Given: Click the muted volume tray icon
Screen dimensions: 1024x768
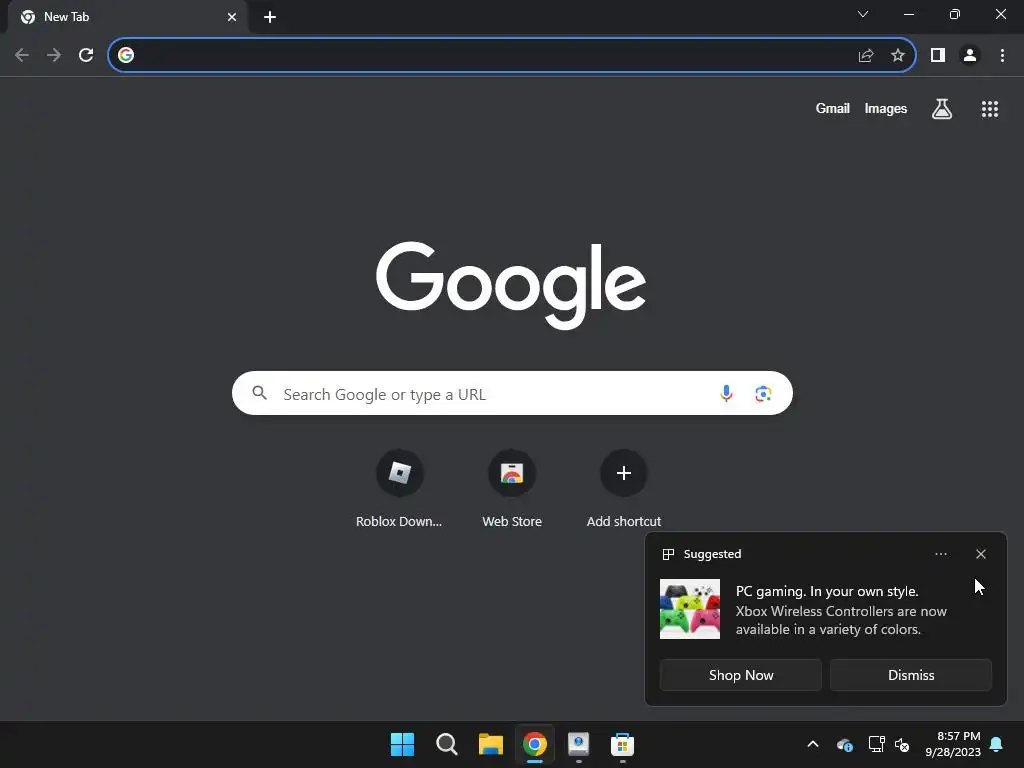Looking at the screenshot, I should pos(902,744).
